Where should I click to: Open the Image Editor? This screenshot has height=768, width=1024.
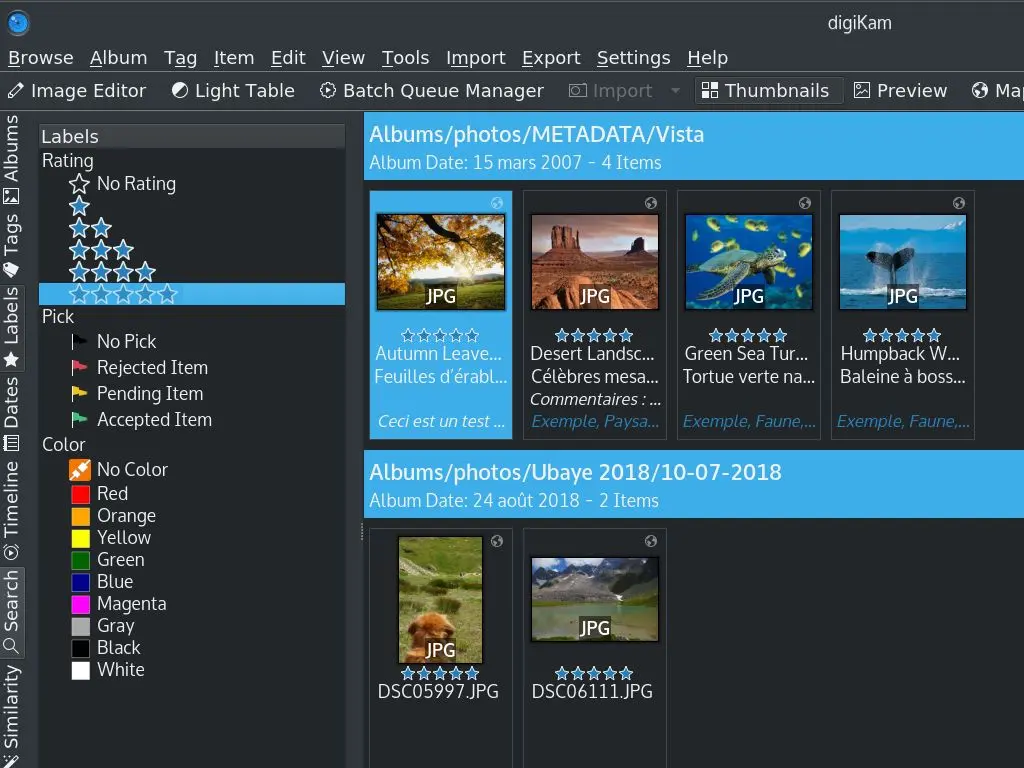[77, 90]
